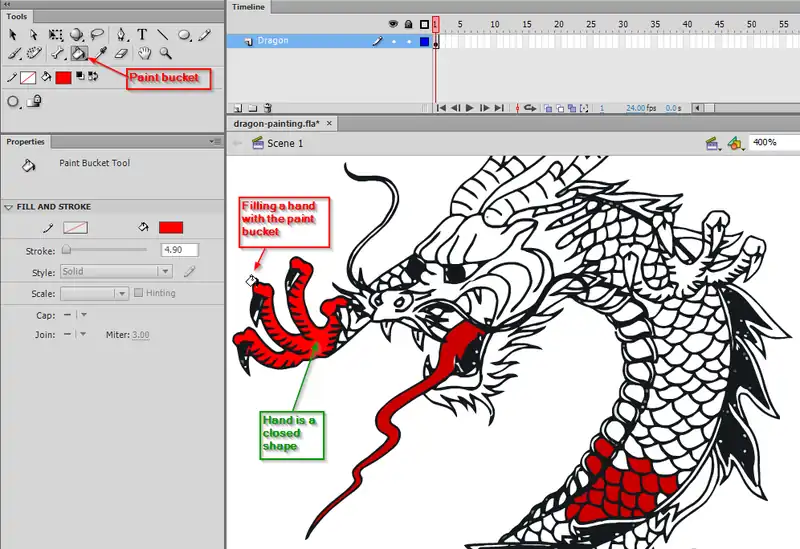800x549 pixels.
Task: Select the Paint Bucket tool in Tools
Action: [x=78, y=53]
